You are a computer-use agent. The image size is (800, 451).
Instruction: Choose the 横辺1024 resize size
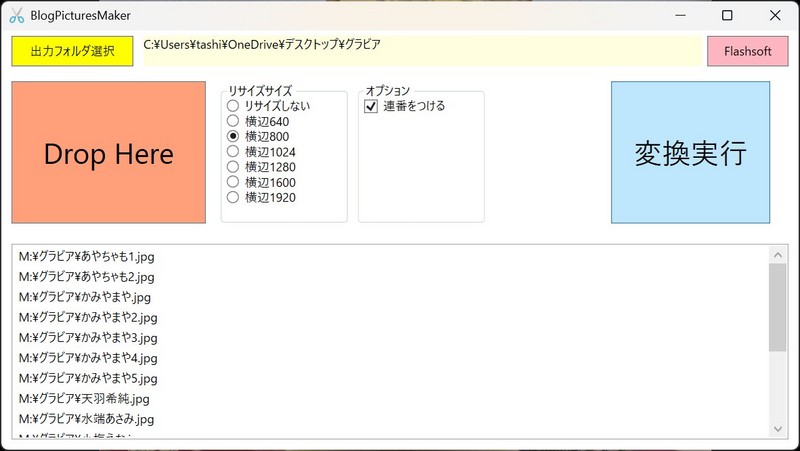click(233, 152)
